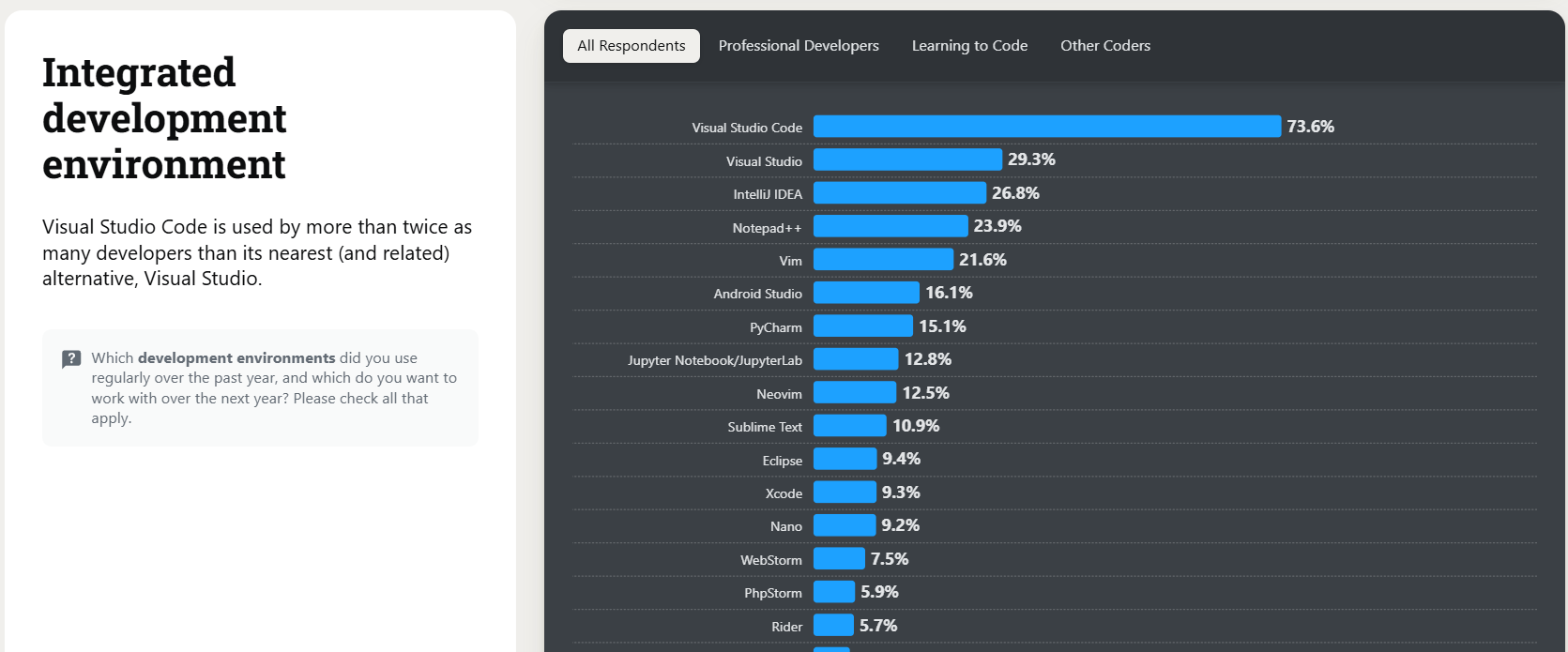Click the PyCharm bar
Viewport: 1568px width, 652px height.
tap(862, 326)
